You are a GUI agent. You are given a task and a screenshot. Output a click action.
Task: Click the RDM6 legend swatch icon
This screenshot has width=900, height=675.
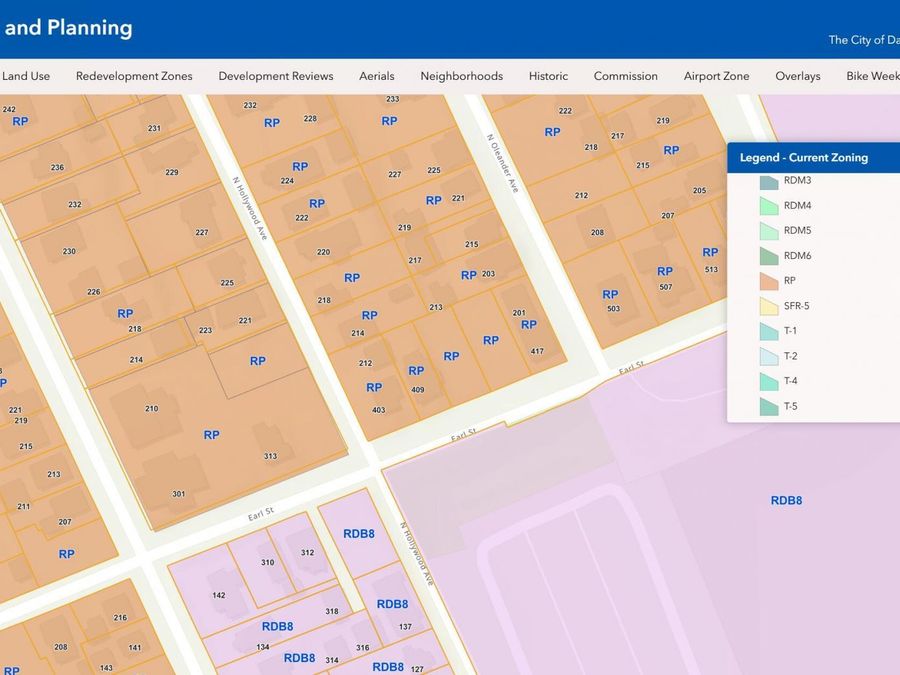[x=769, y=256]
